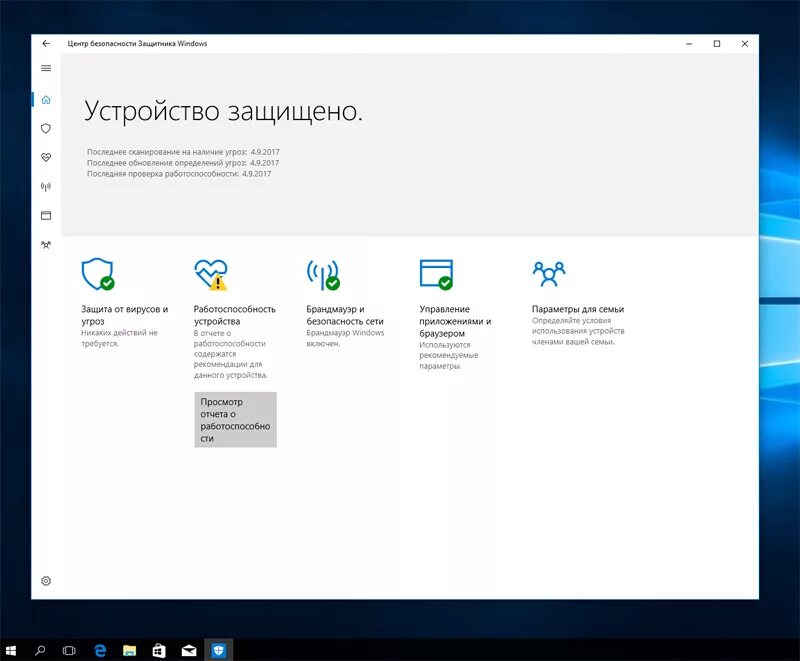Open the Windows Start button
Screen dimensions: 800x661
click(11, 650)
